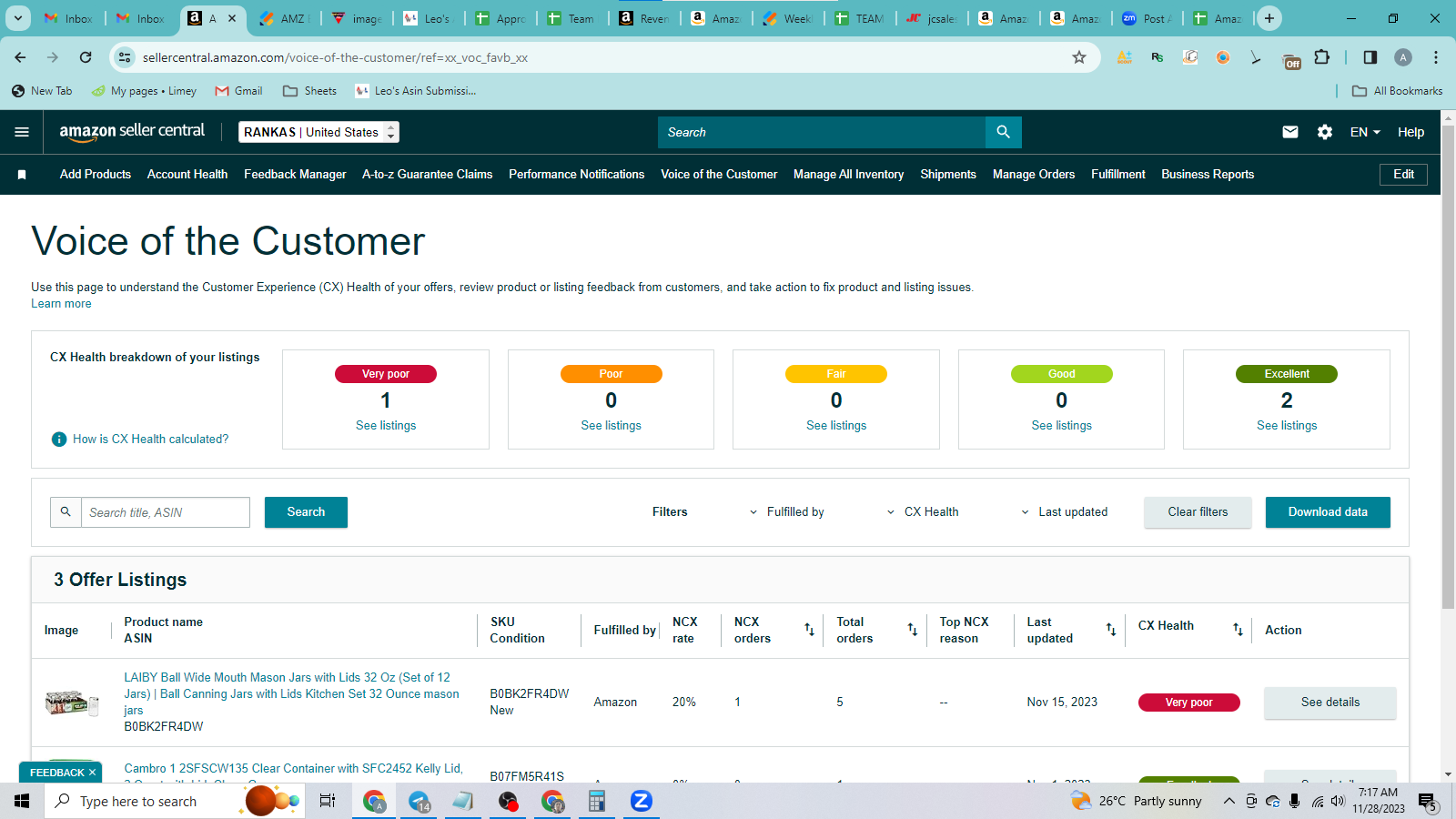
Task: Sort by Last updated arrows
Action: [1111, 630]
